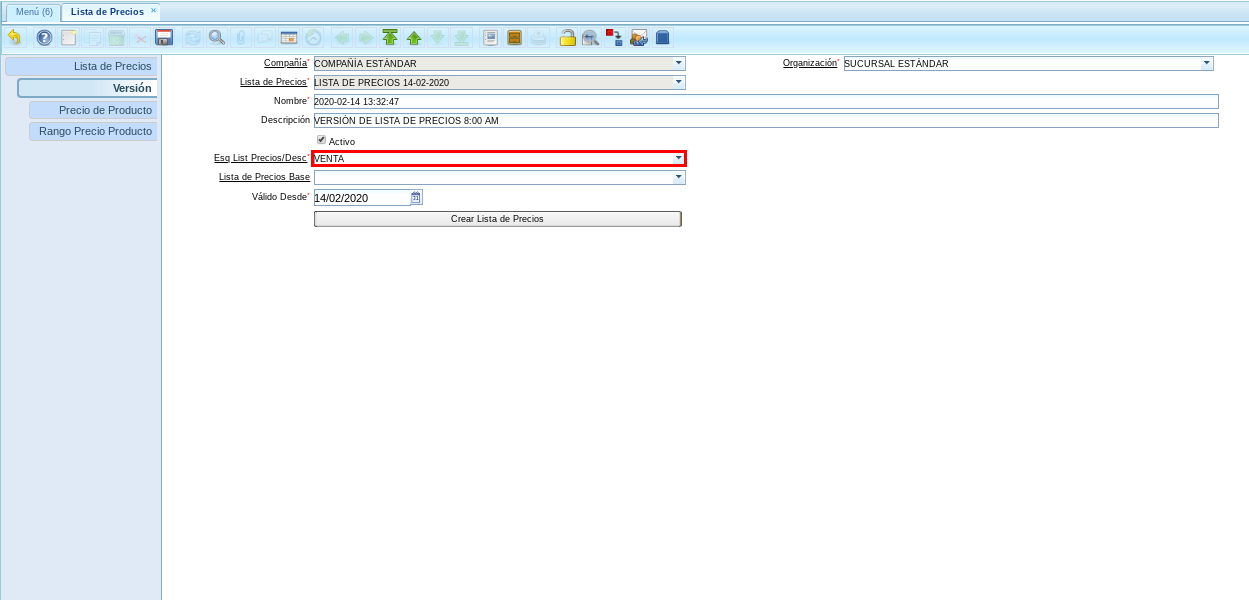Click the Zoom Across icon
This screenshot has height=600, width=1249.
point(591,38)
